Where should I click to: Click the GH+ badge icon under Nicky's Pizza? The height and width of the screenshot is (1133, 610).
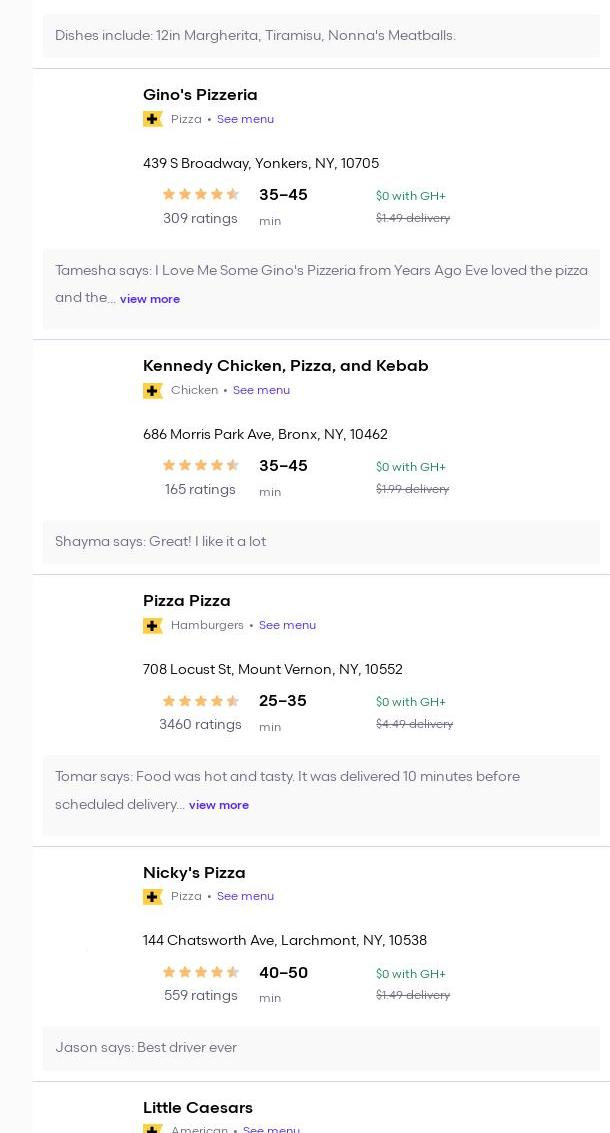tap(153, 897)
